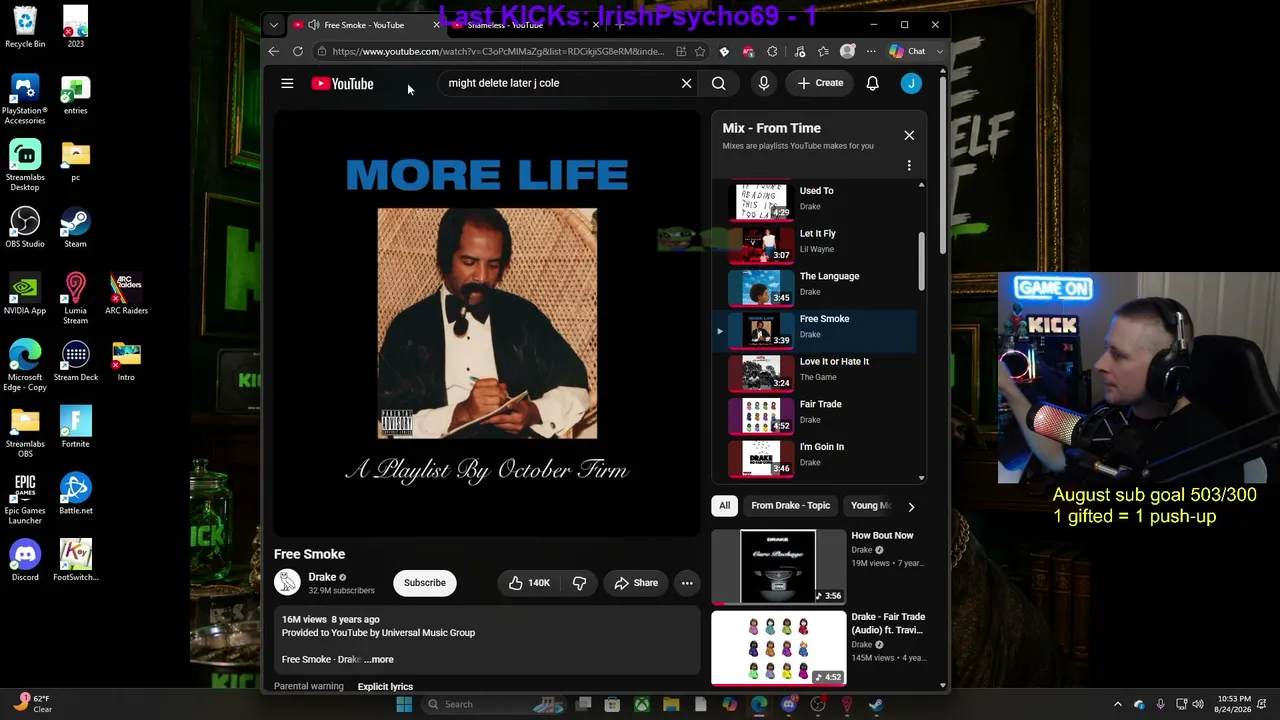Expand the description with ...more

(379, 660)
